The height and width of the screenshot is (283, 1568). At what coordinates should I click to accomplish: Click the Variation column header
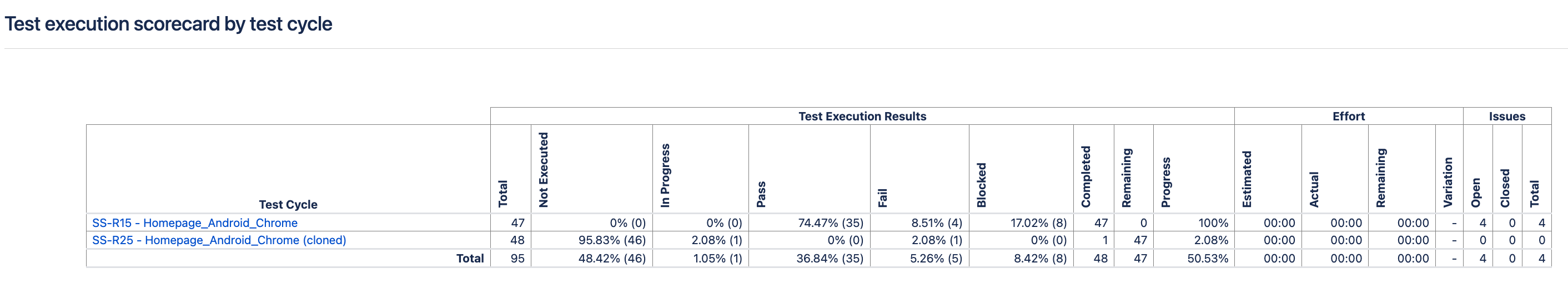tap(1448, 182)
